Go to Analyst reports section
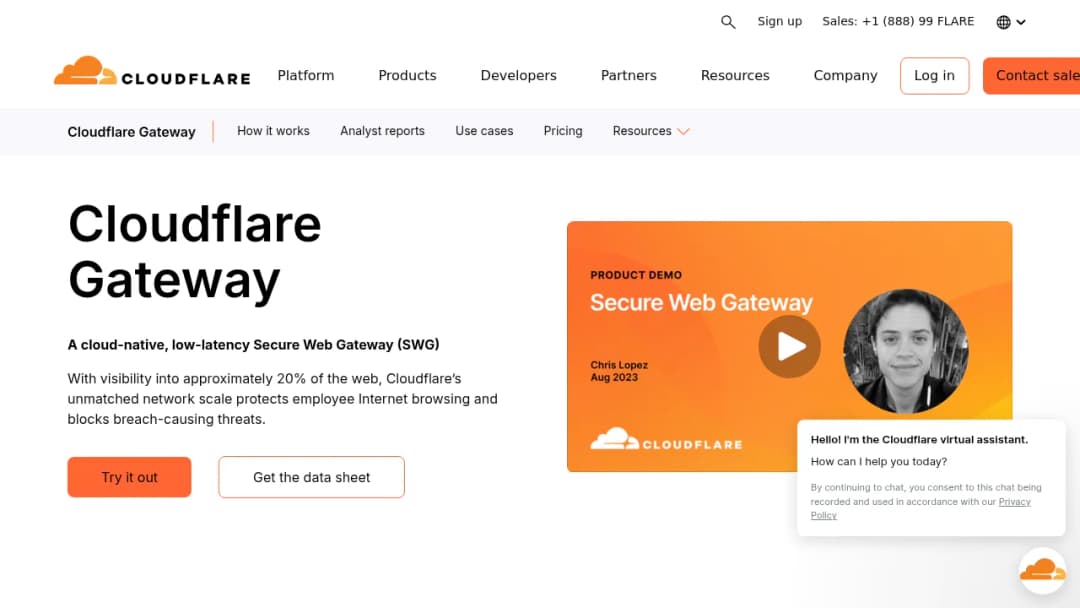This screenshot has height=608, width=1080. tap(382, 131)
